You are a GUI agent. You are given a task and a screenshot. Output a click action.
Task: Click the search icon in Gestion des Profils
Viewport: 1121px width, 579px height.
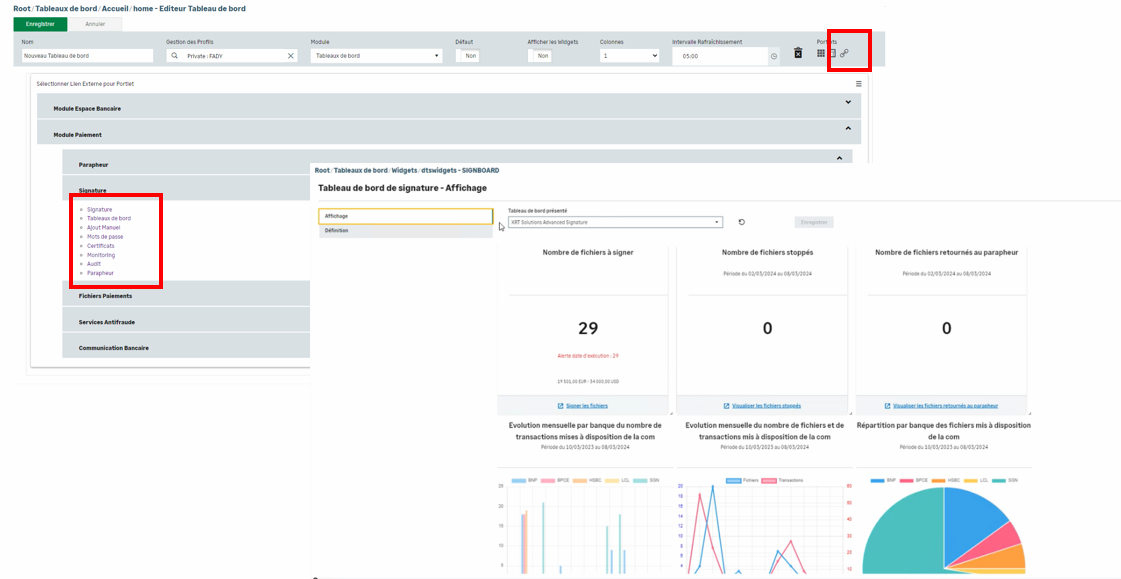coord(175,56)
